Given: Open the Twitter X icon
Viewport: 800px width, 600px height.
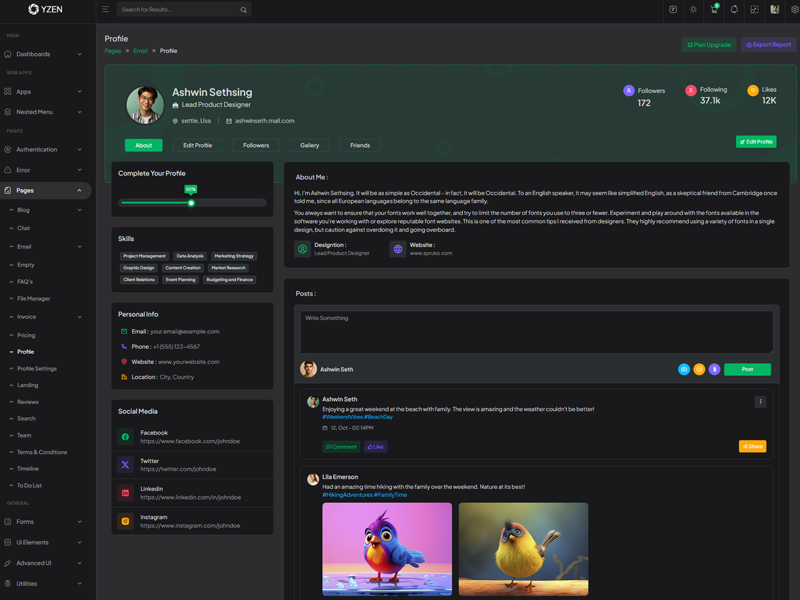Looking at the screenshot, I should tap(125, 465).
